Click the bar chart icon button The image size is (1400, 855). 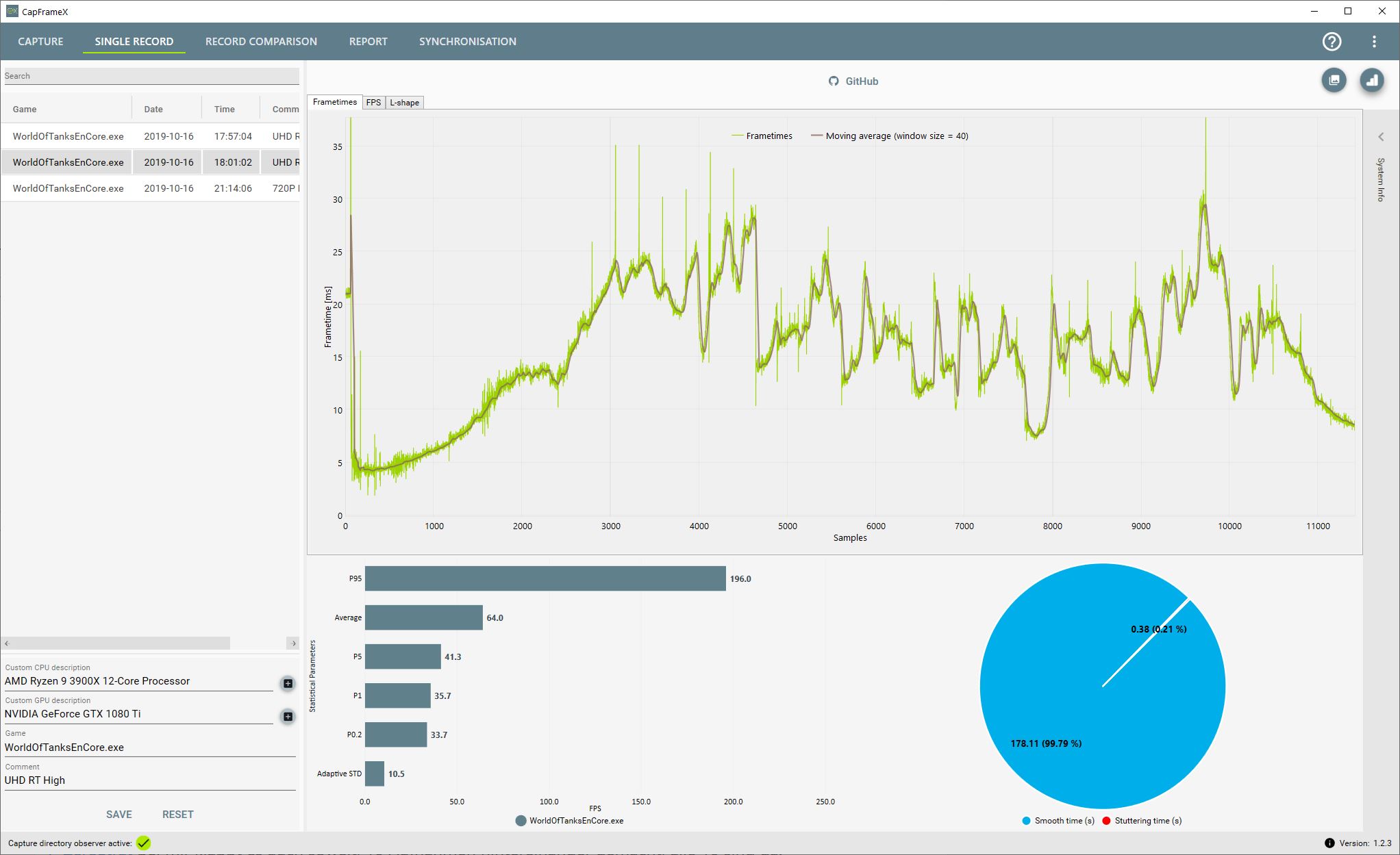point(1371,81)
